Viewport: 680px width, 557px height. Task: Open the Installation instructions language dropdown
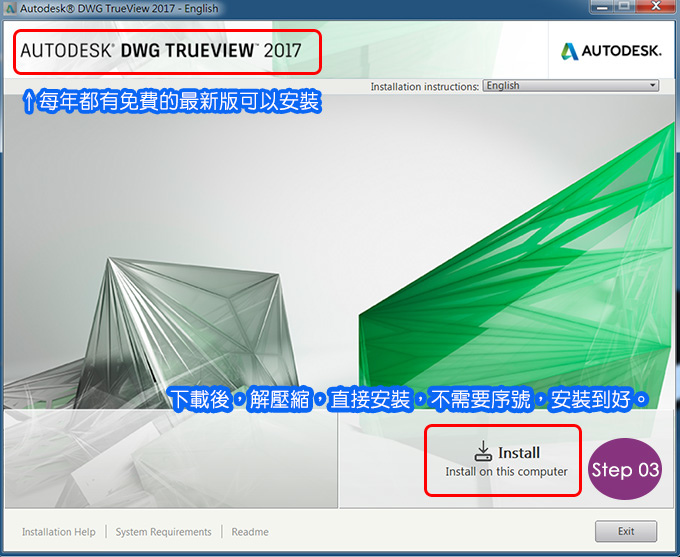pyautogui.click(x=571, y=85)
